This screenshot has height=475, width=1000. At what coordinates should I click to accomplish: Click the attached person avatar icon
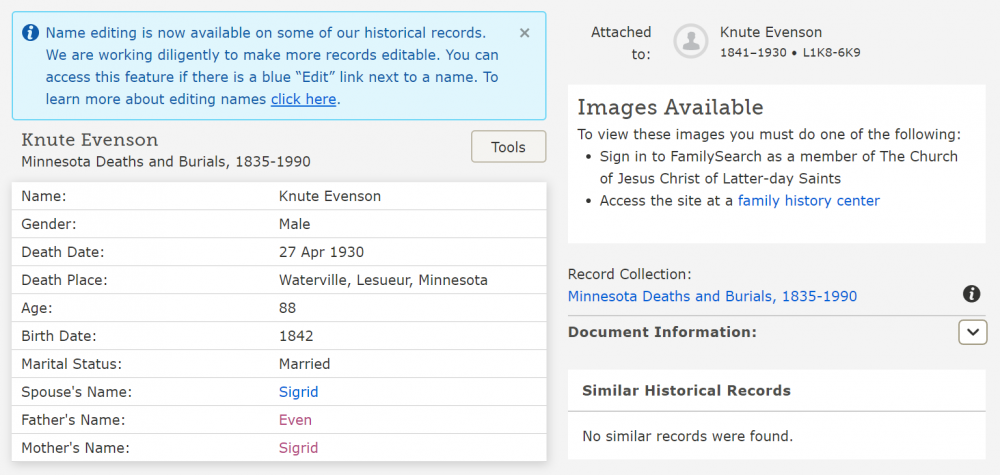coord(691,41)
